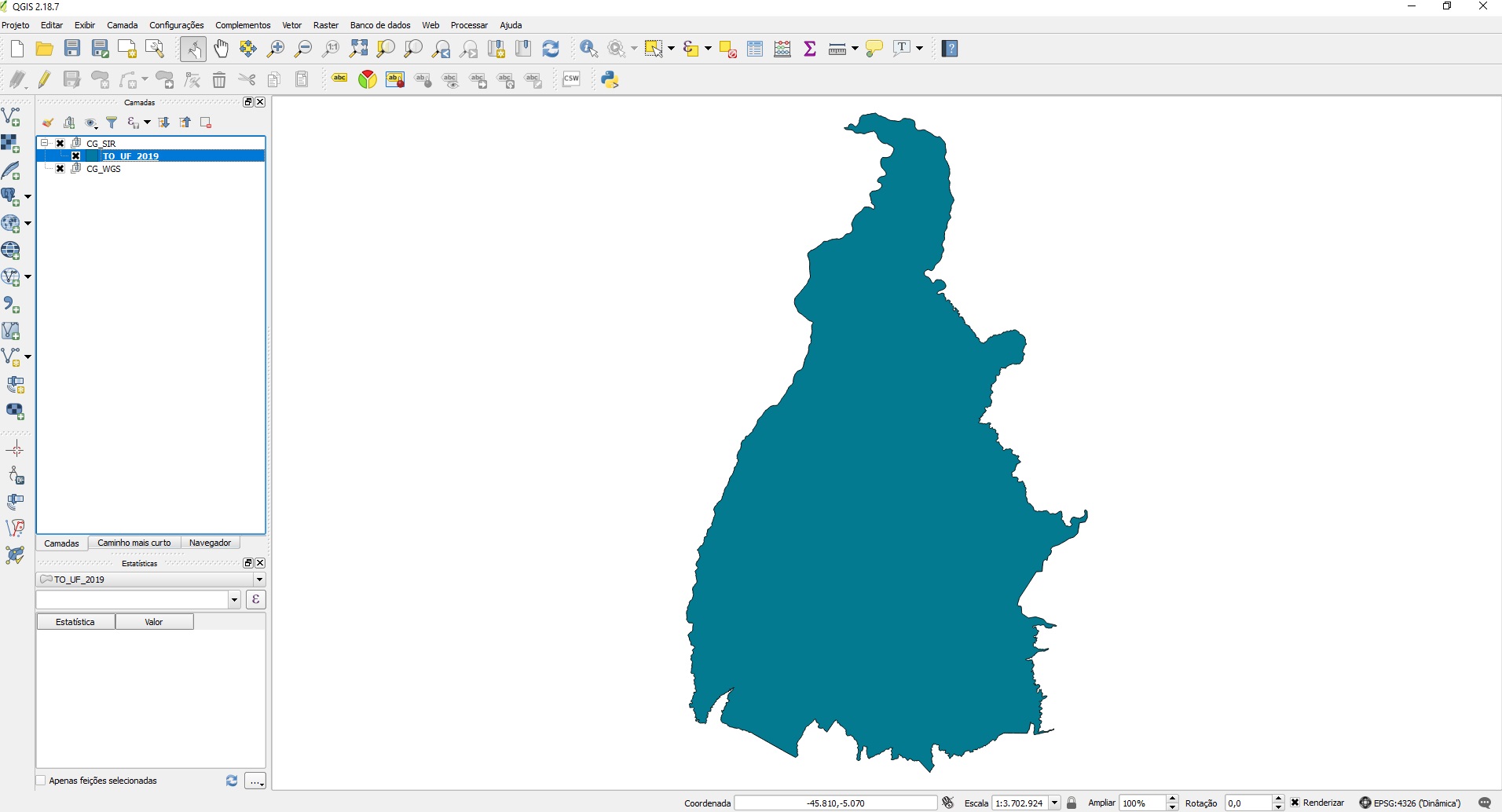
Task: Expand all layer groups in the Camadas toolbar
Action: tap(163, 123)
